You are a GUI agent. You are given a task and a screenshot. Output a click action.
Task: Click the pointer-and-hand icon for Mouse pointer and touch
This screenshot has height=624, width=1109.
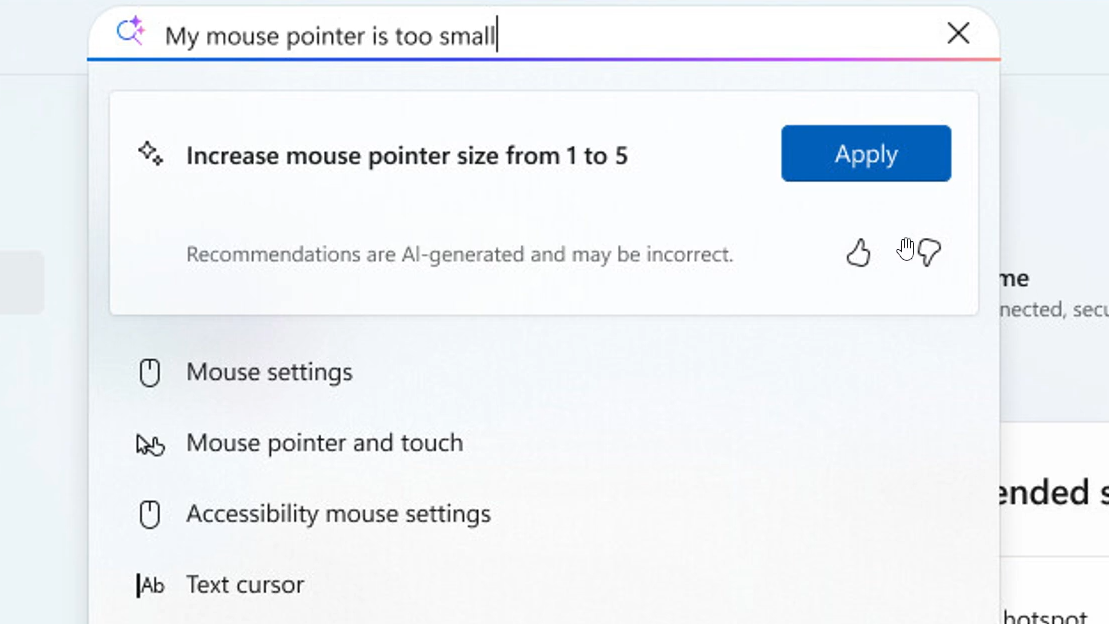click(x=149, y=444)
